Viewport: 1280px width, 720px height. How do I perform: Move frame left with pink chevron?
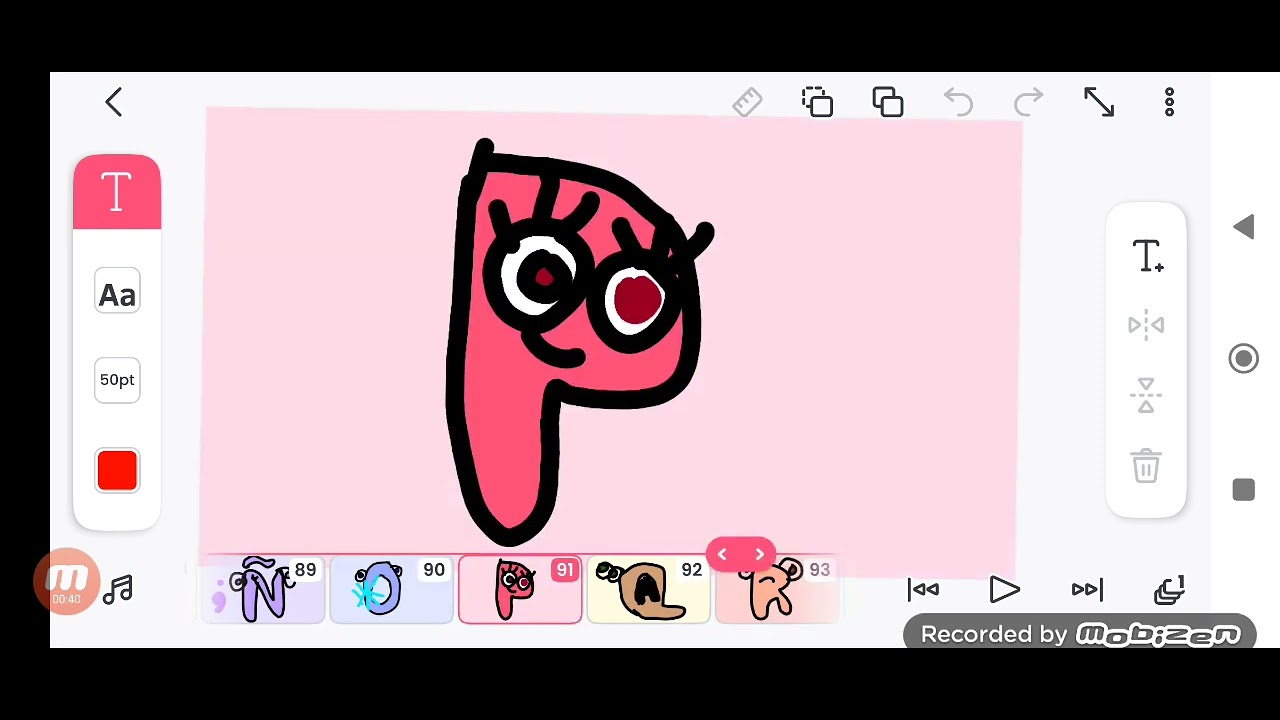pos(722,554)
